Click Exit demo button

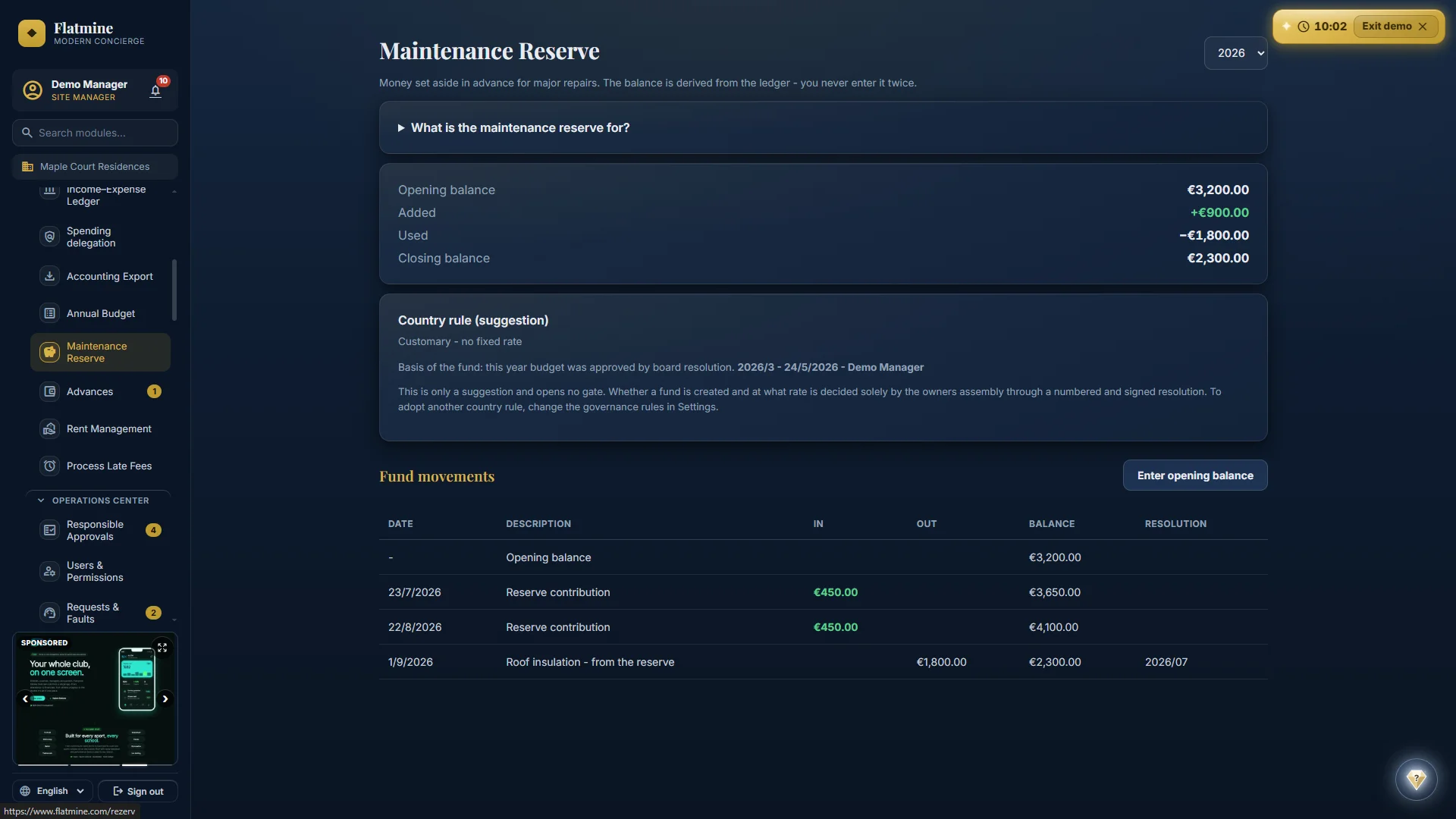(x=1395, y=27)
